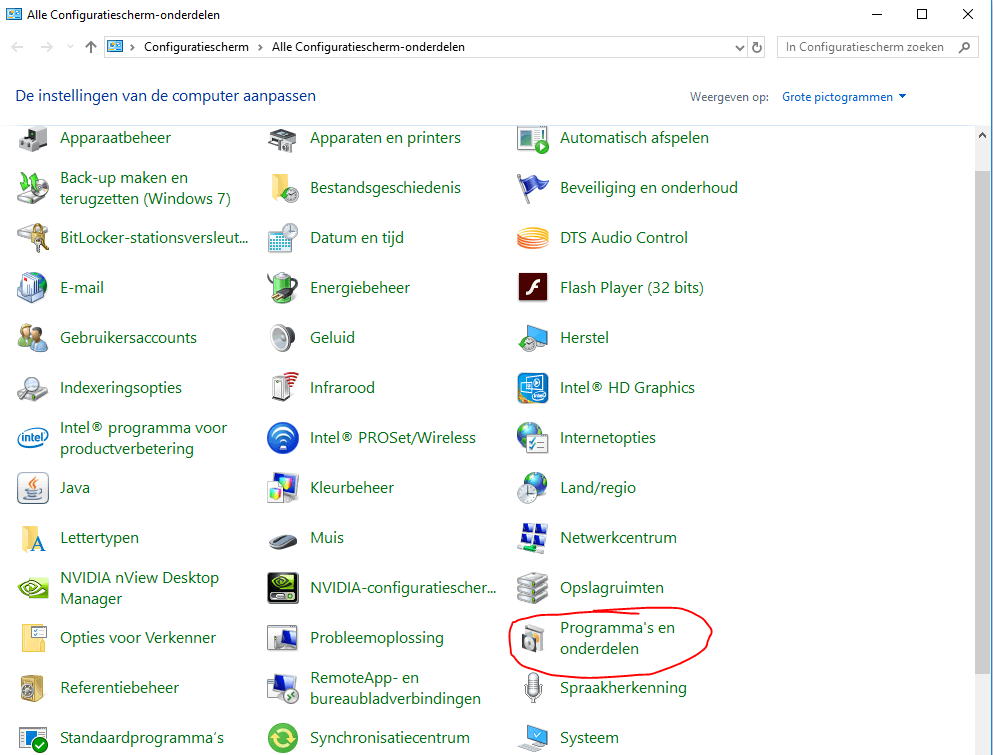
Task: Open the BitLocker-stationsversleuteling icon
Action: tap(32, 238)
